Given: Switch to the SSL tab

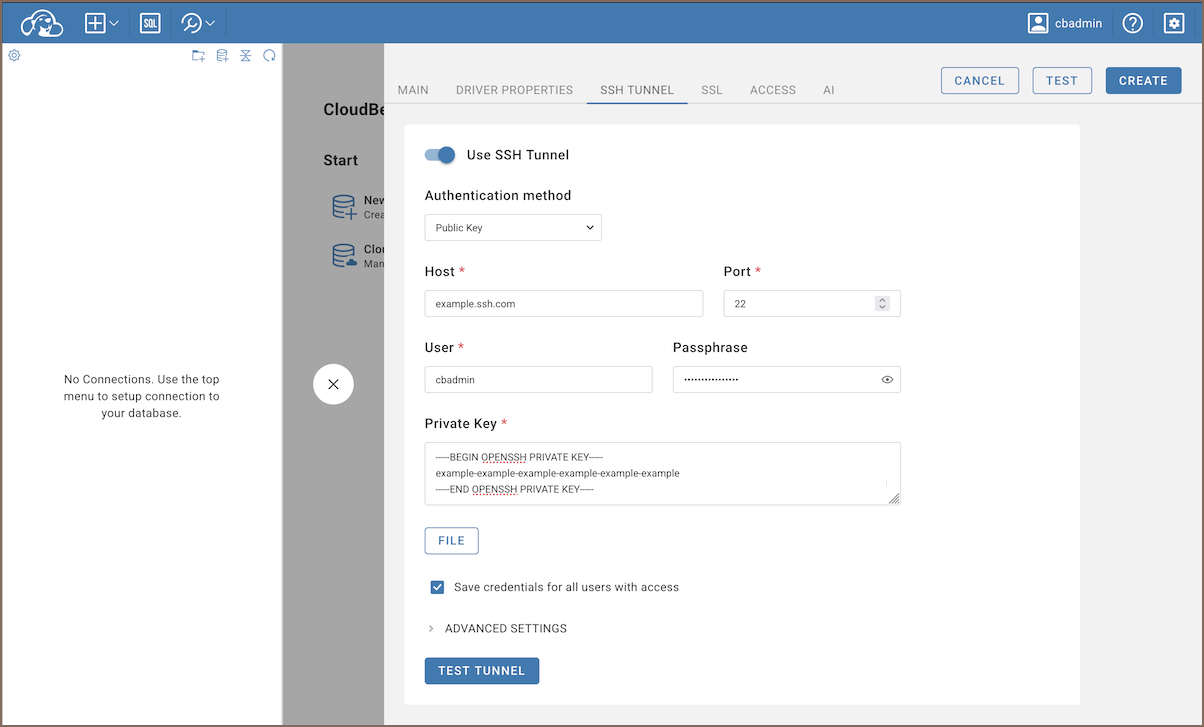Looking at the screenshot, I should 711,90.
